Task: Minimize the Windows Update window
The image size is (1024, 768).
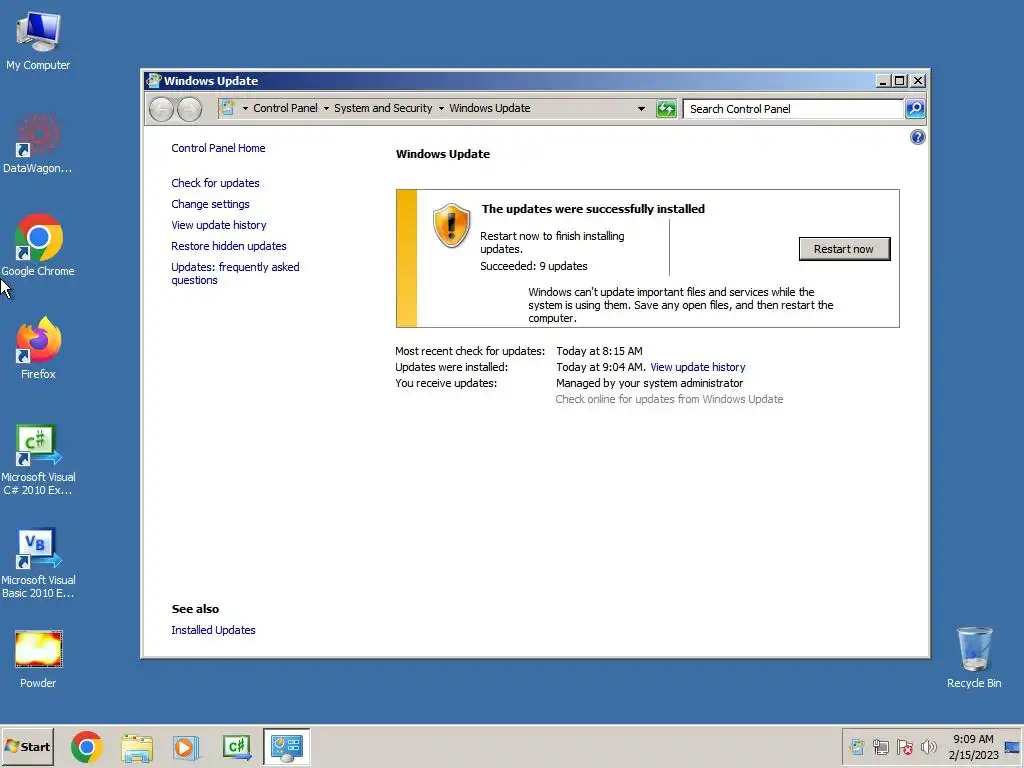Action: pos(883,81)
